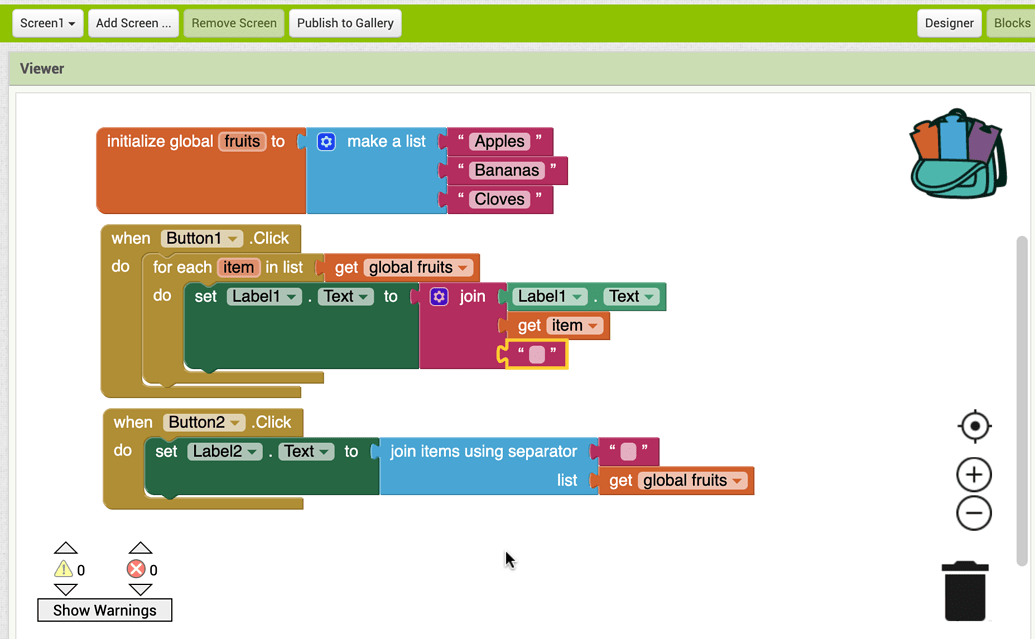Viewport: 1035px width, 639px height.
Task: Open the Screen1 dropdown
Action: tap(46, 22)
